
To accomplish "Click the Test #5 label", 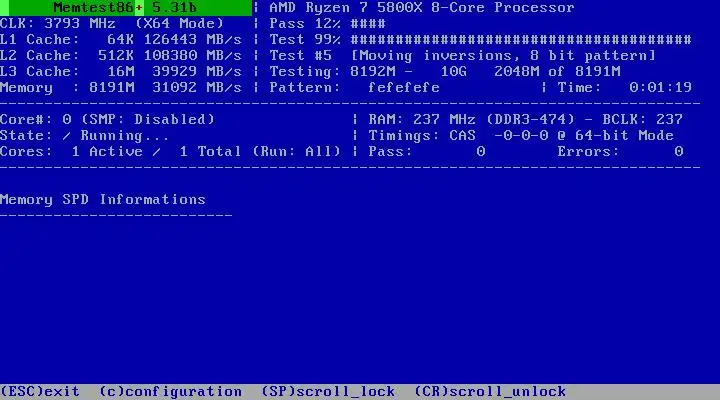I will pos(300,56).
